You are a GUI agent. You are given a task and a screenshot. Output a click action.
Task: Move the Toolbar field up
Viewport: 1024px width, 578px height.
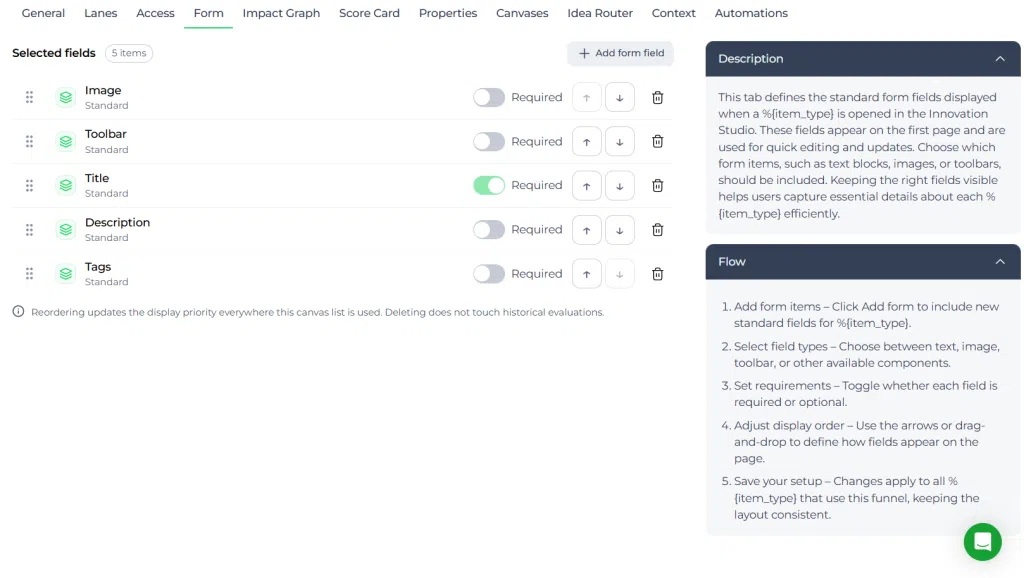click(x=586, y=142)
